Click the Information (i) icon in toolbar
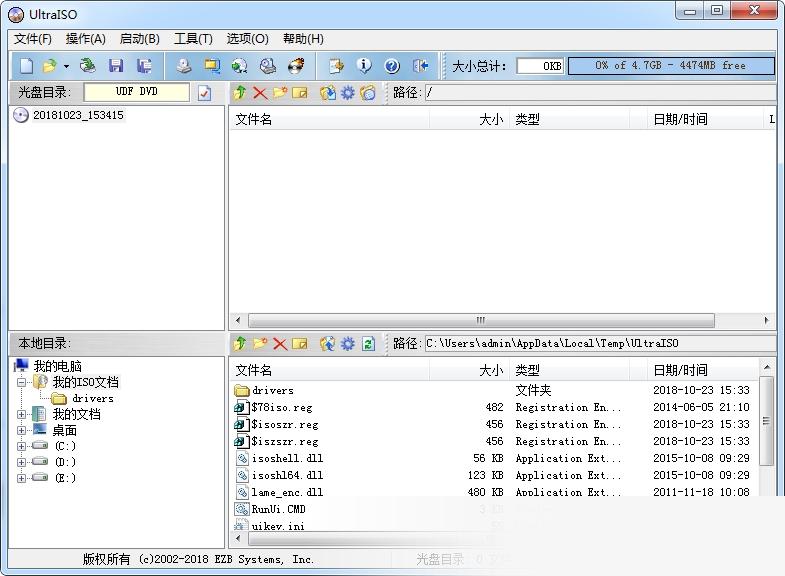 pyautogui.click(x=364, y=66)
